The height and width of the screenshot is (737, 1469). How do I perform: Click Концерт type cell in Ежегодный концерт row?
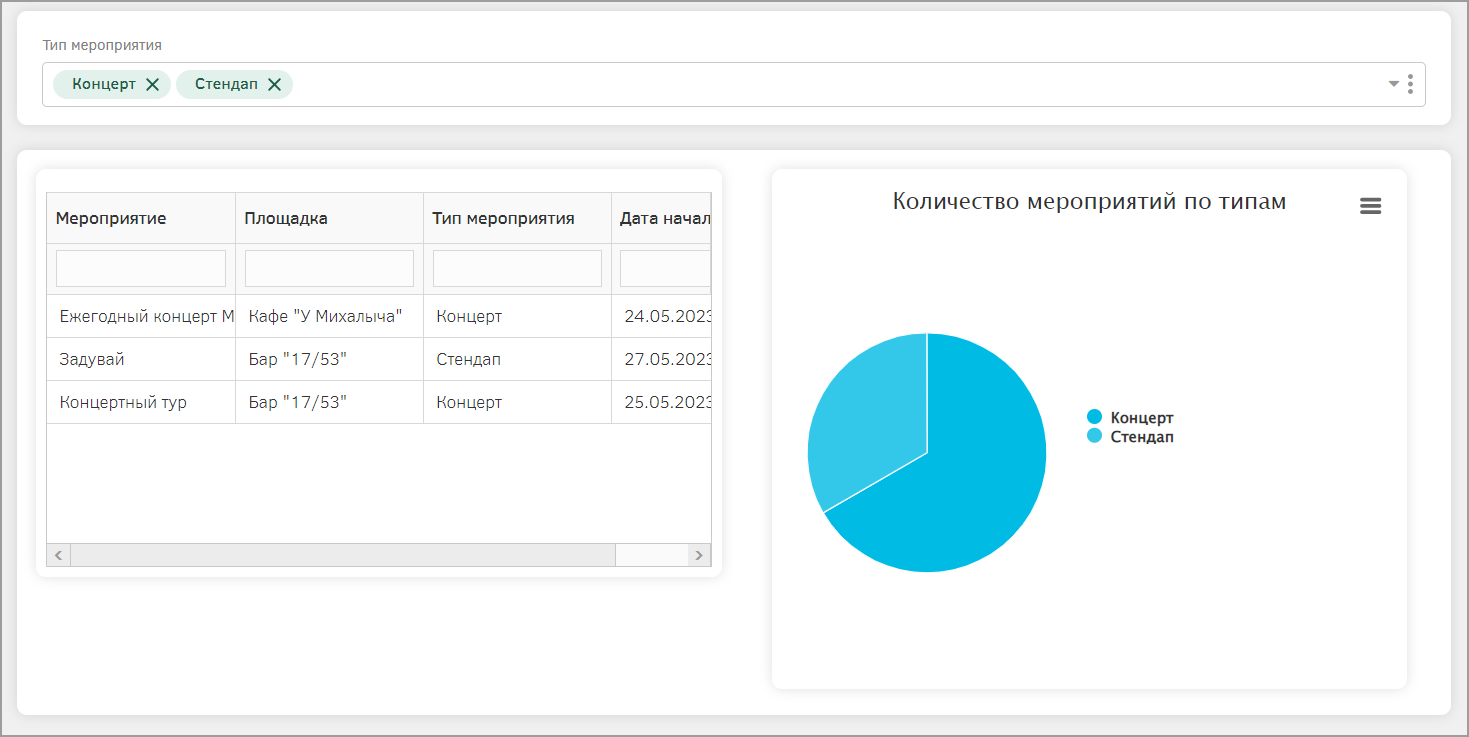[x=518, y=316]
